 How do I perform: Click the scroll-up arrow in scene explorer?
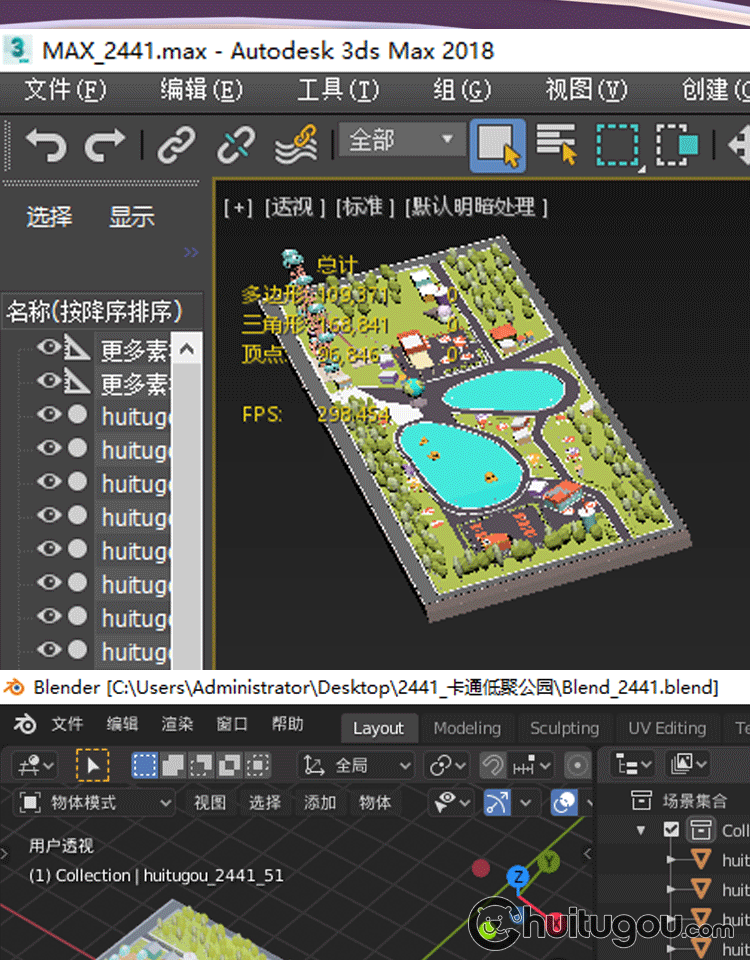click(x=187, y=350)
